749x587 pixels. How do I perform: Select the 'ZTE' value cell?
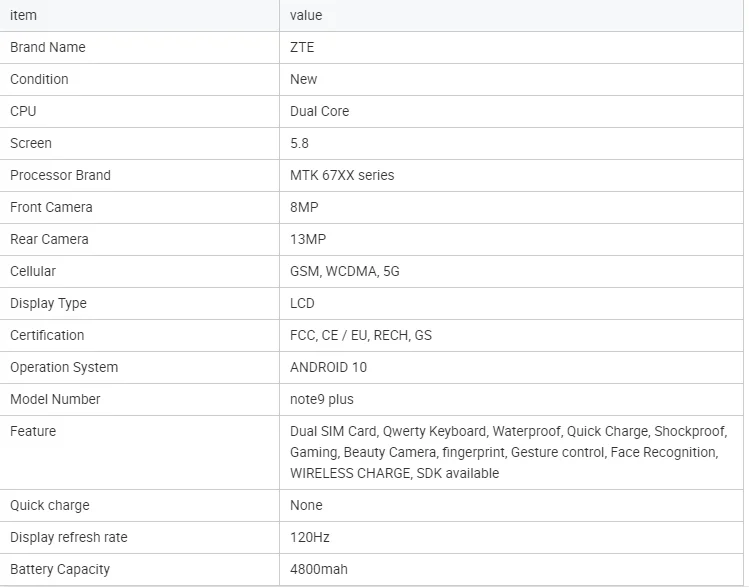[302, 47]
